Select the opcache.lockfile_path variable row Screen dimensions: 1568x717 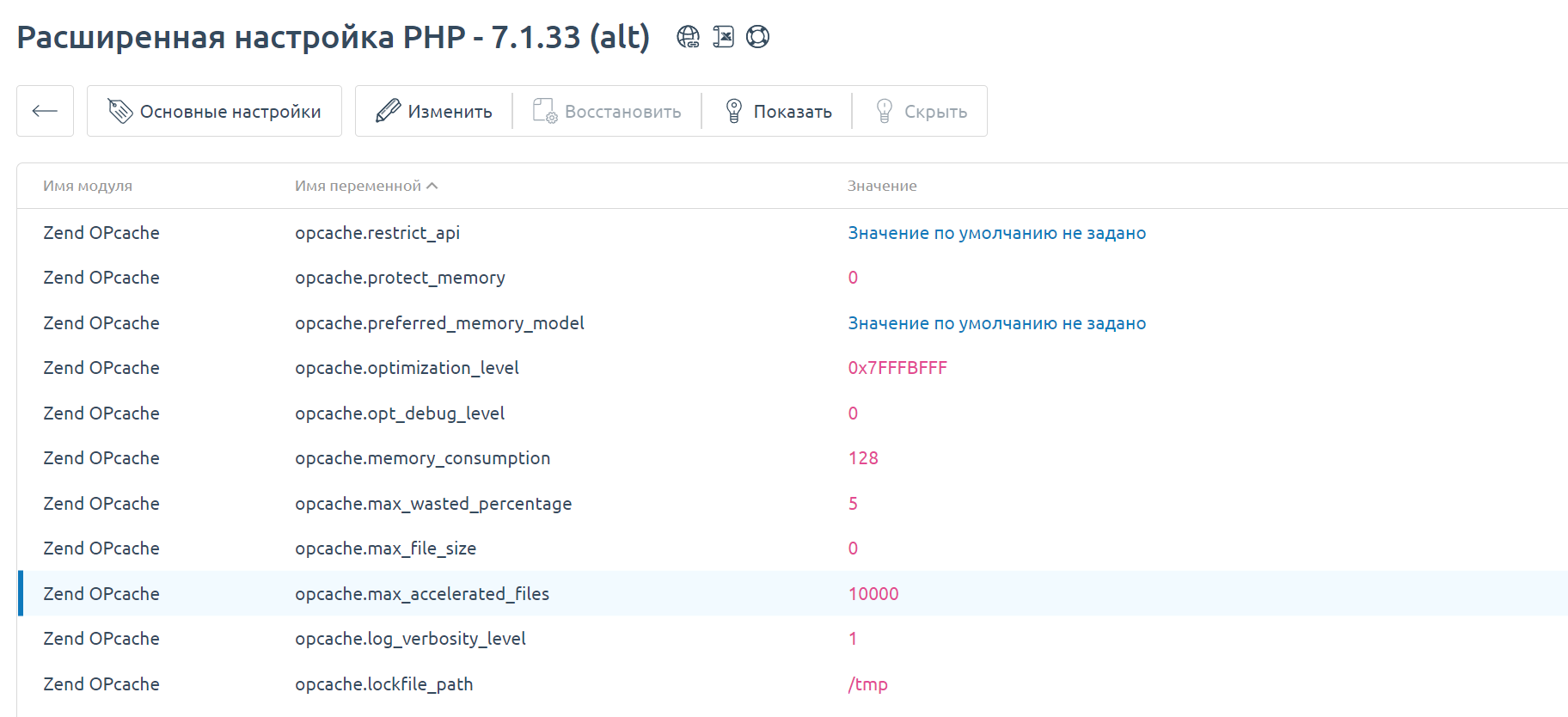(383, 684)
